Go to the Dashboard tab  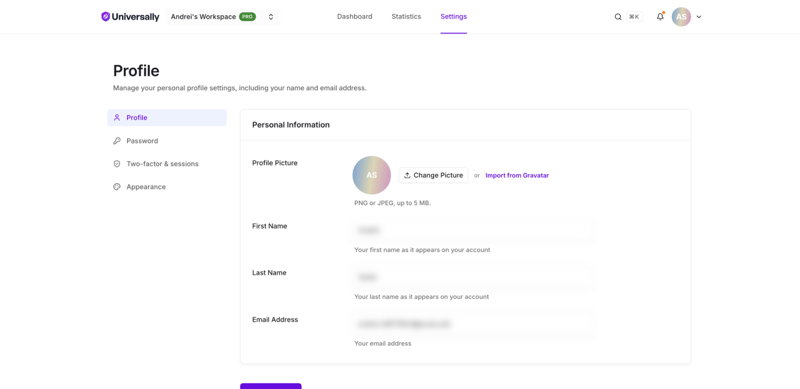coord(355,16)
